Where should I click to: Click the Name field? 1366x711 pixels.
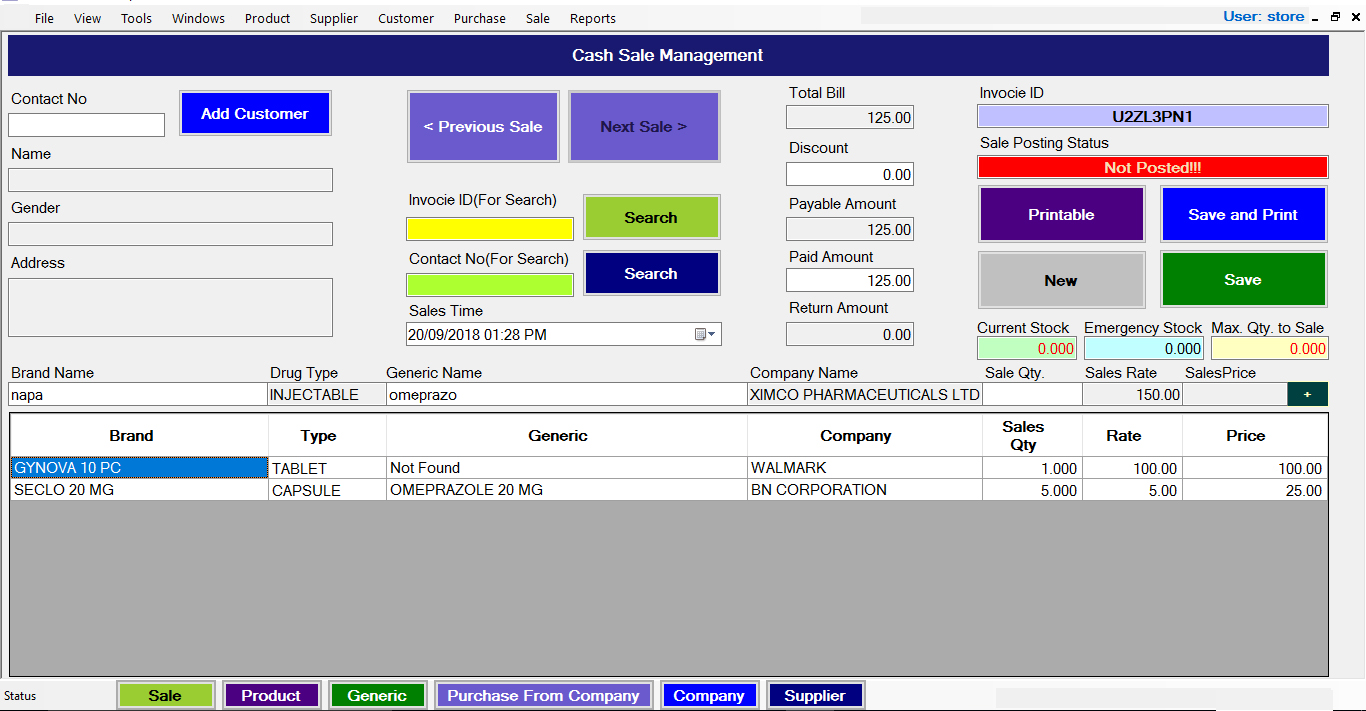[x=170, y=180]
